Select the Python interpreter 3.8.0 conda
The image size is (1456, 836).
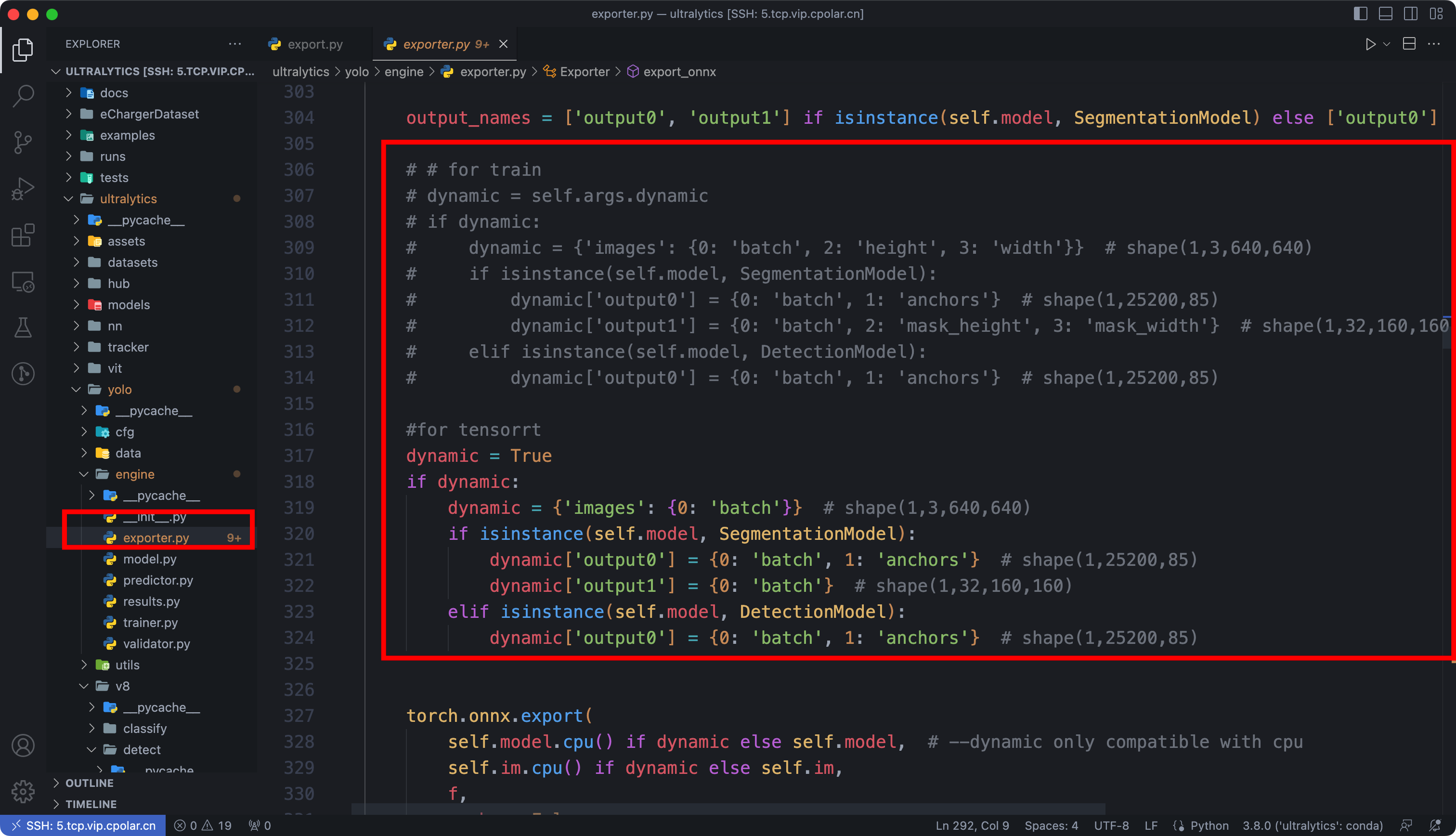pyautogui.click(x=1312, y=826)
